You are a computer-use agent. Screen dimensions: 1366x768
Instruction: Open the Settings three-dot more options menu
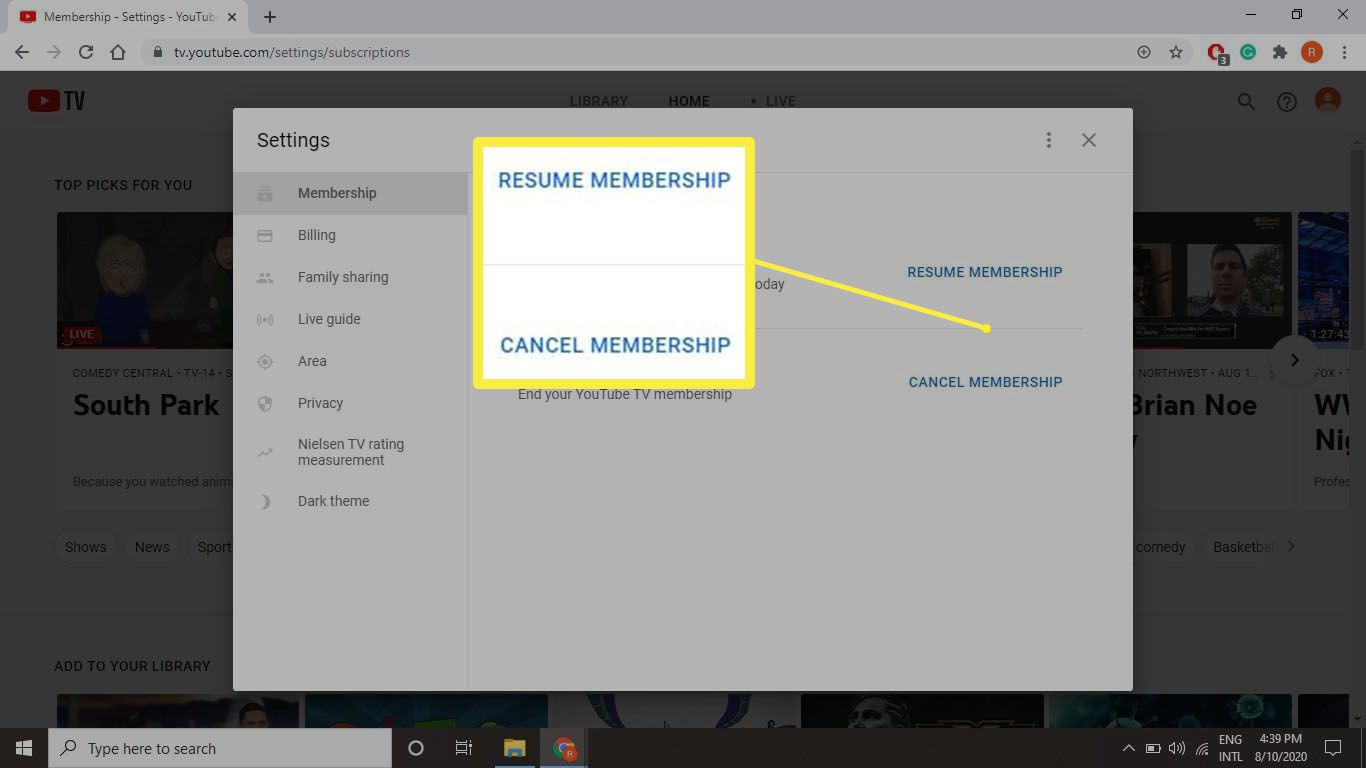click(1049, 140)
